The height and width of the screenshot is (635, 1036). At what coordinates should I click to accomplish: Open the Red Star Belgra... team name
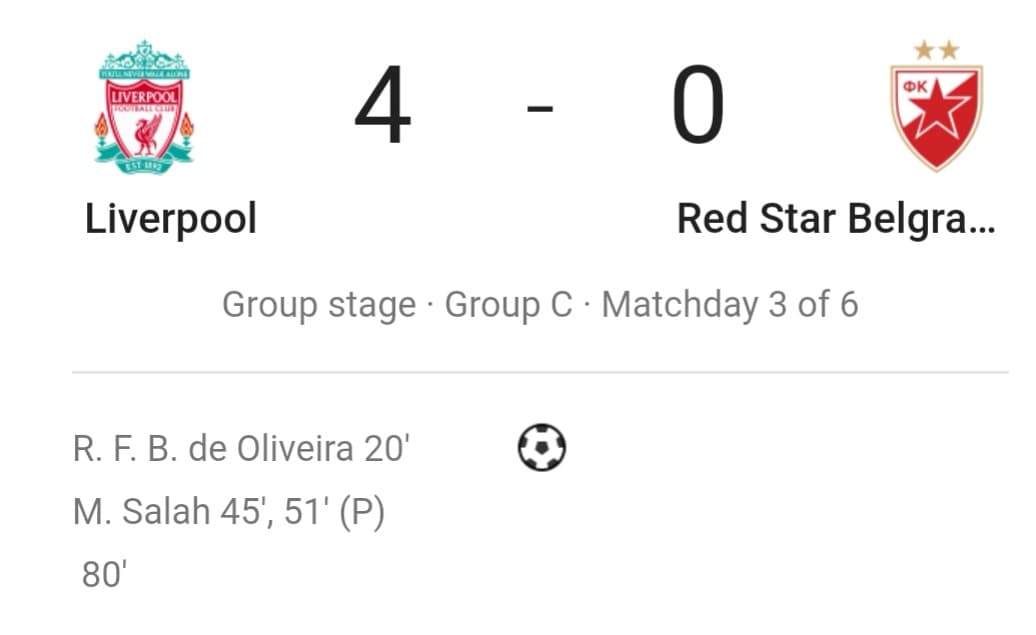[x=836, y=219]
